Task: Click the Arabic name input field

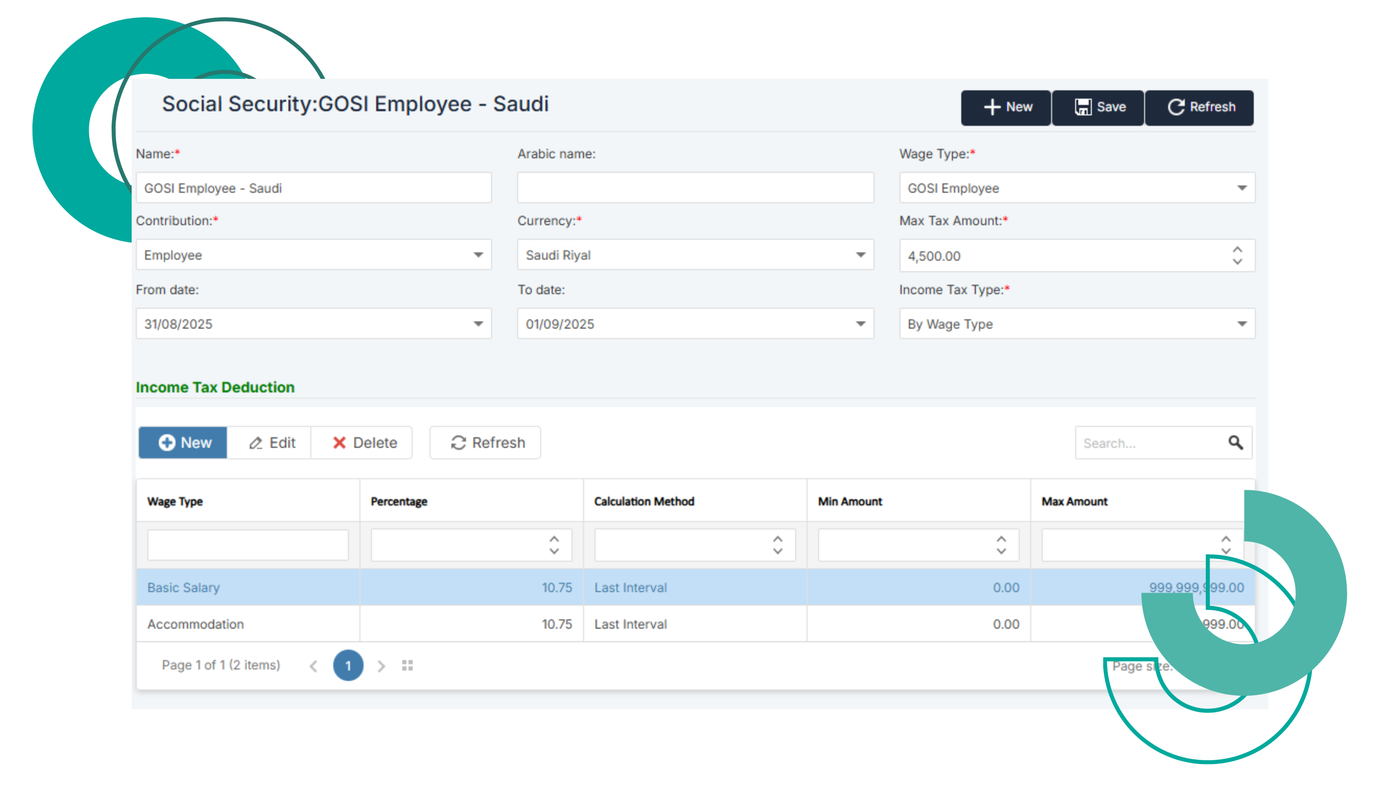Action: pos(695,188)
